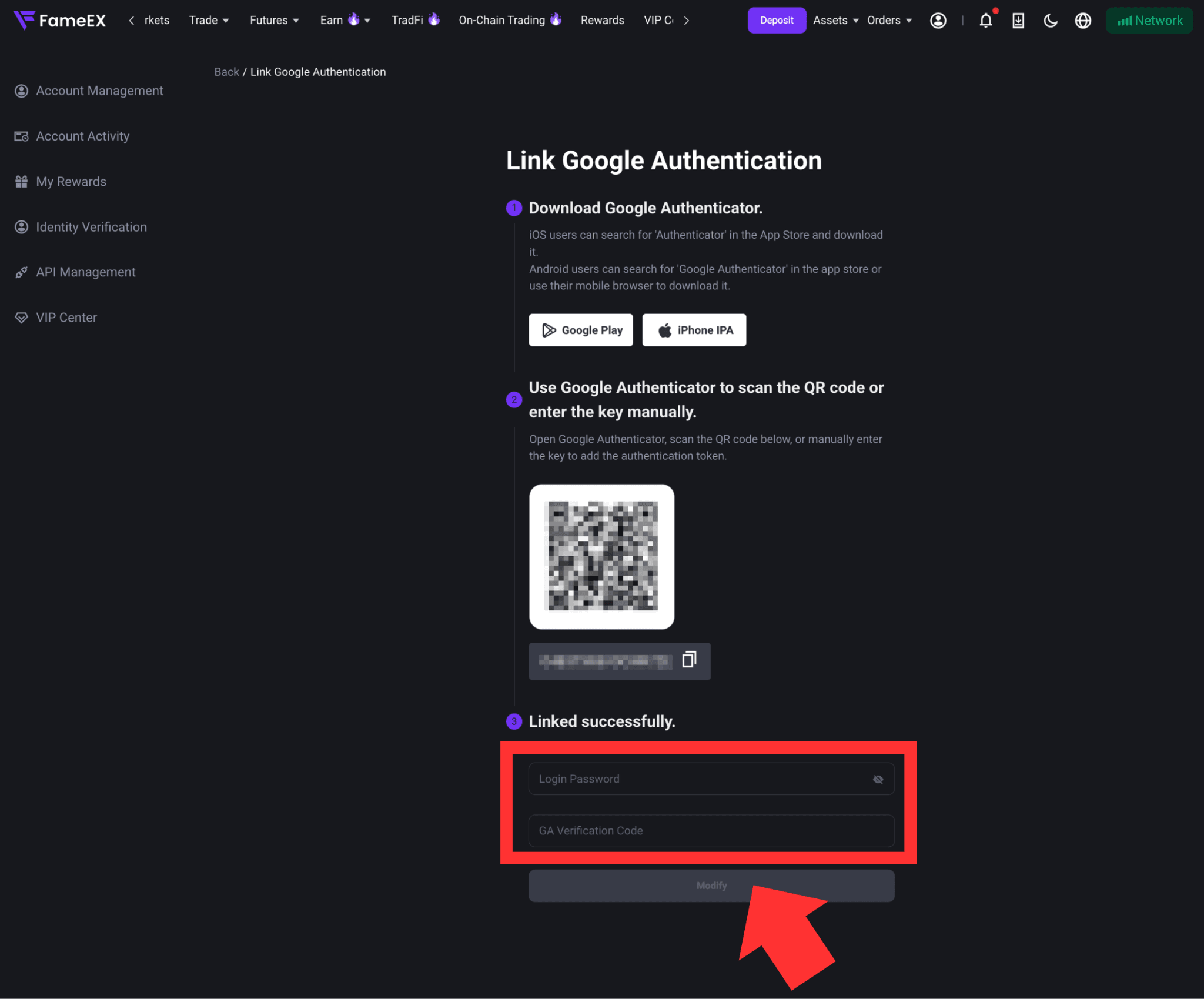This screenshot has width=1204, height=999.
Task: Focus the Login Password field
Action: coord(711,779)
